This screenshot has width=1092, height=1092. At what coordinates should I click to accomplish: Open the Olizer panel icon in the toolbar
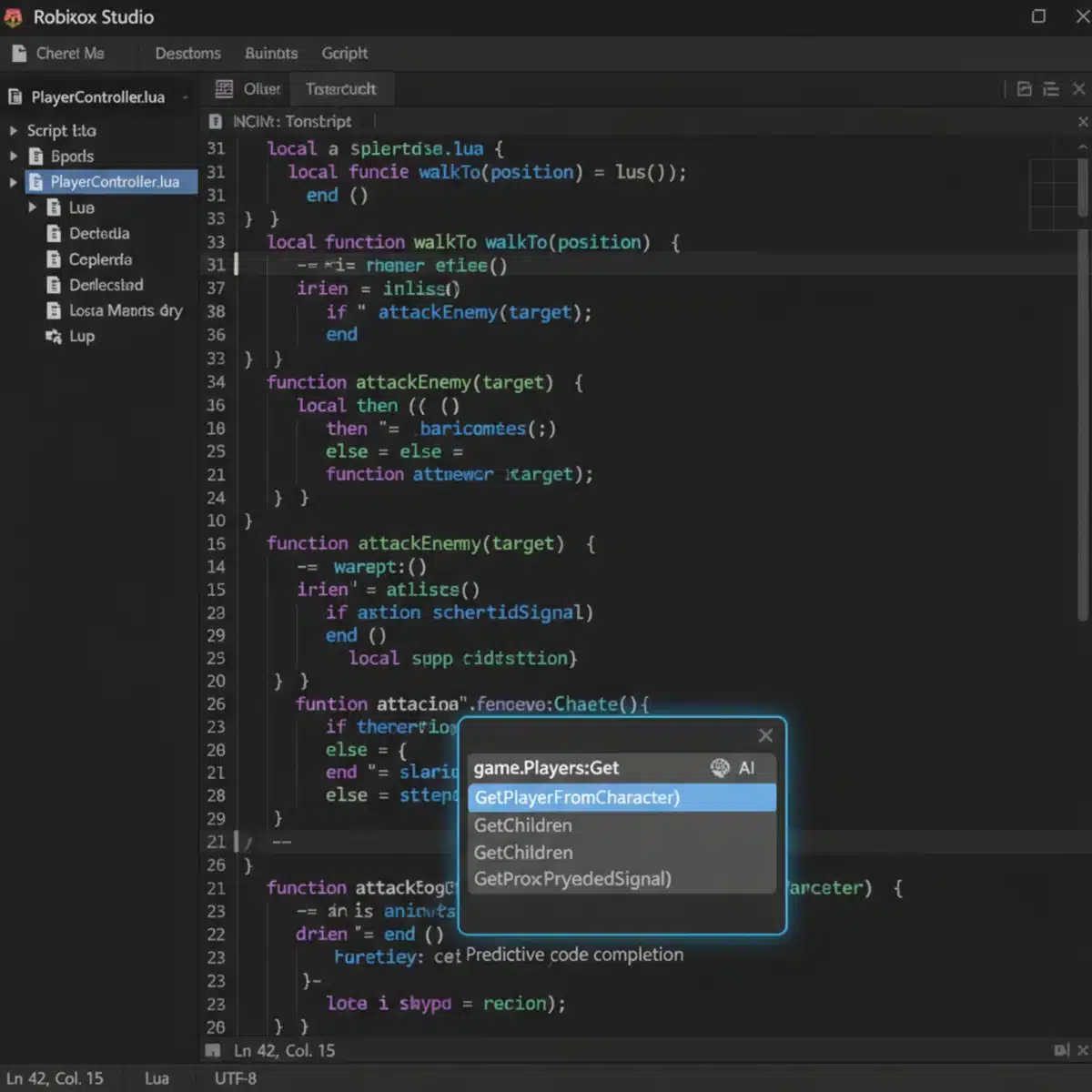click(x=223, y=88)
